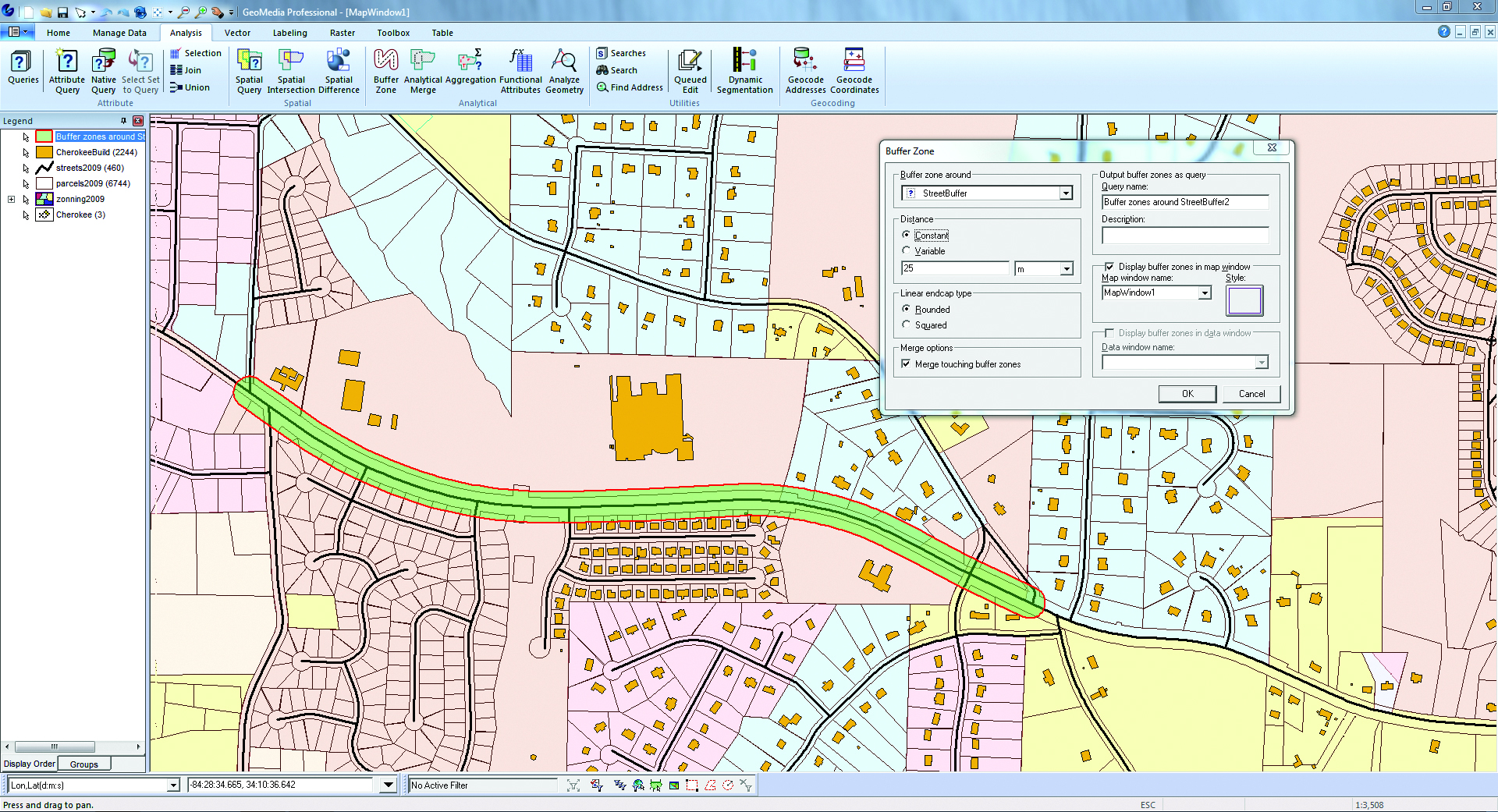Viewport: 1498px width, 812px height.
Task: Open the Queries tool
Action: pyautogui.click(x=23, y=68)
